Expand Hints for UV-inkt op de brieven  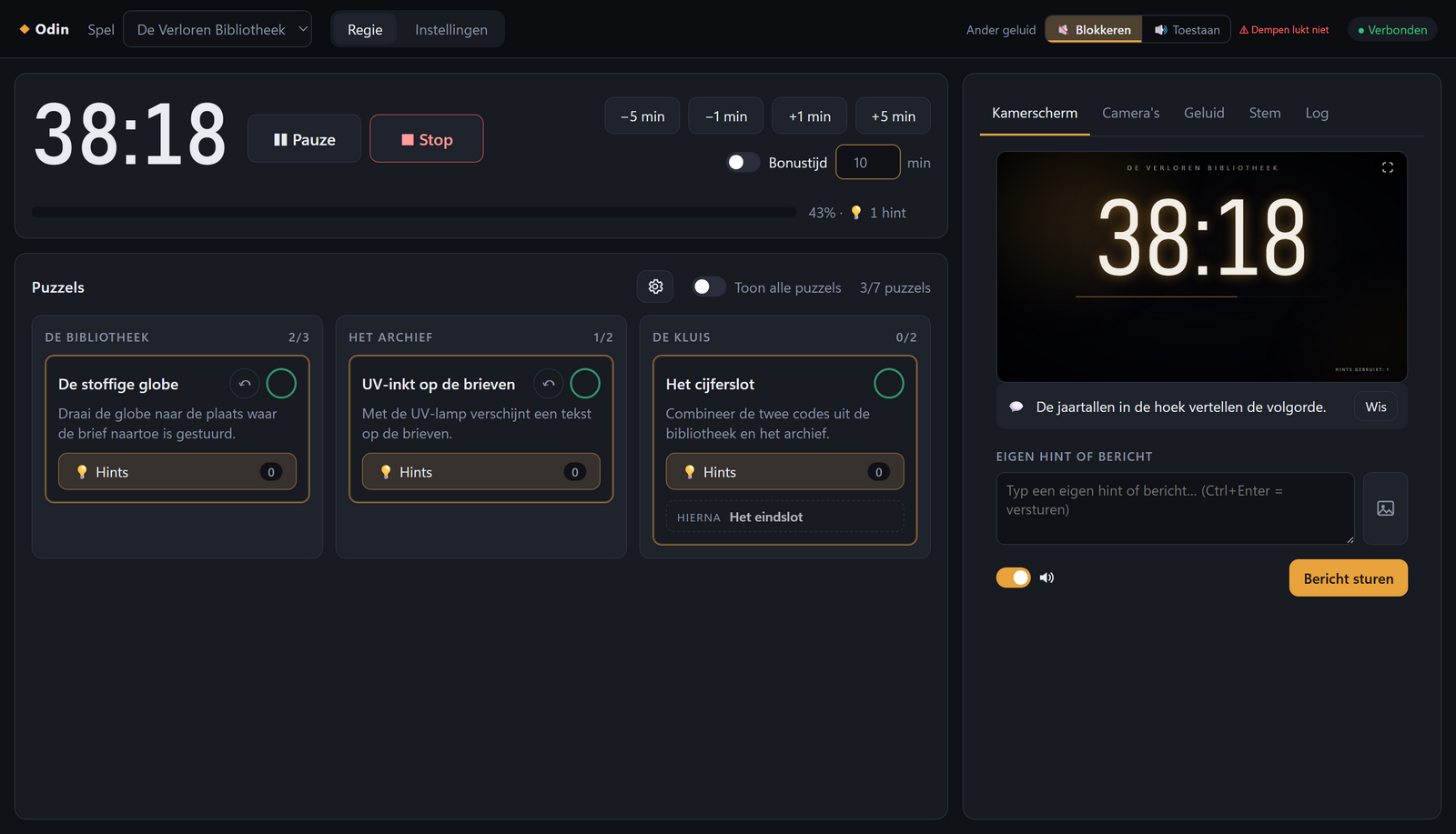click(481, 472)
